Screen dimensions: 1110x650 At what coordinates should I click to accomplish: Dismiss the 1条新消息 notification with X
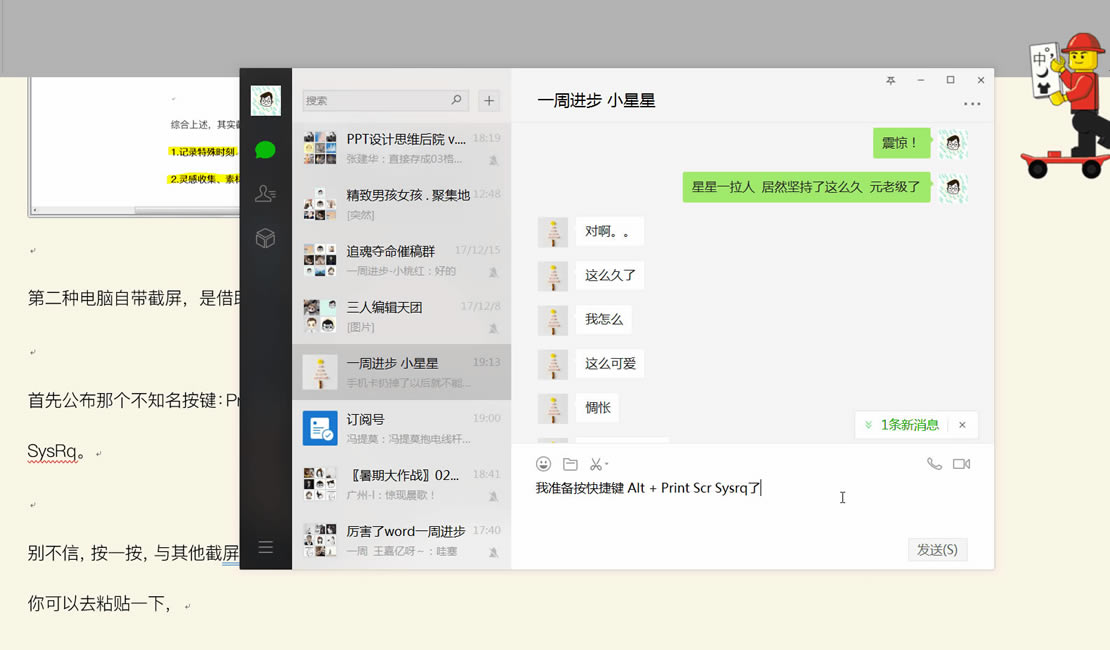[962, 425]
